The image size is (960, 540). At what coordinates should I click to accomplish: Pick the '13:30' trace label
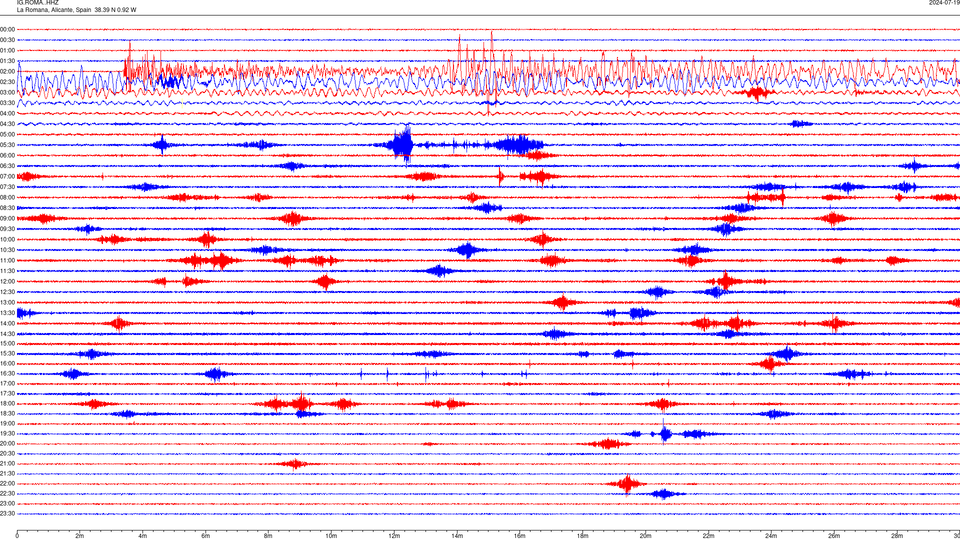tap(7, 313)
